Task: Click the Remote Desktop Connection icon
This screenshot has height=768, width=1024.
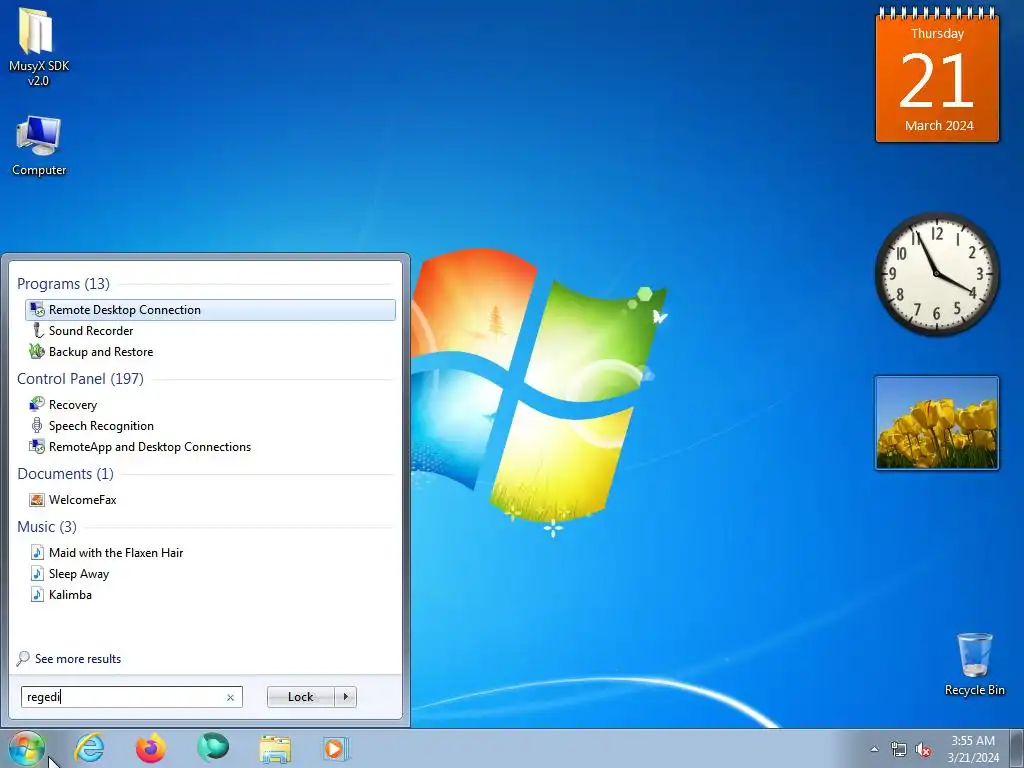Action: [x=37, y=310]
